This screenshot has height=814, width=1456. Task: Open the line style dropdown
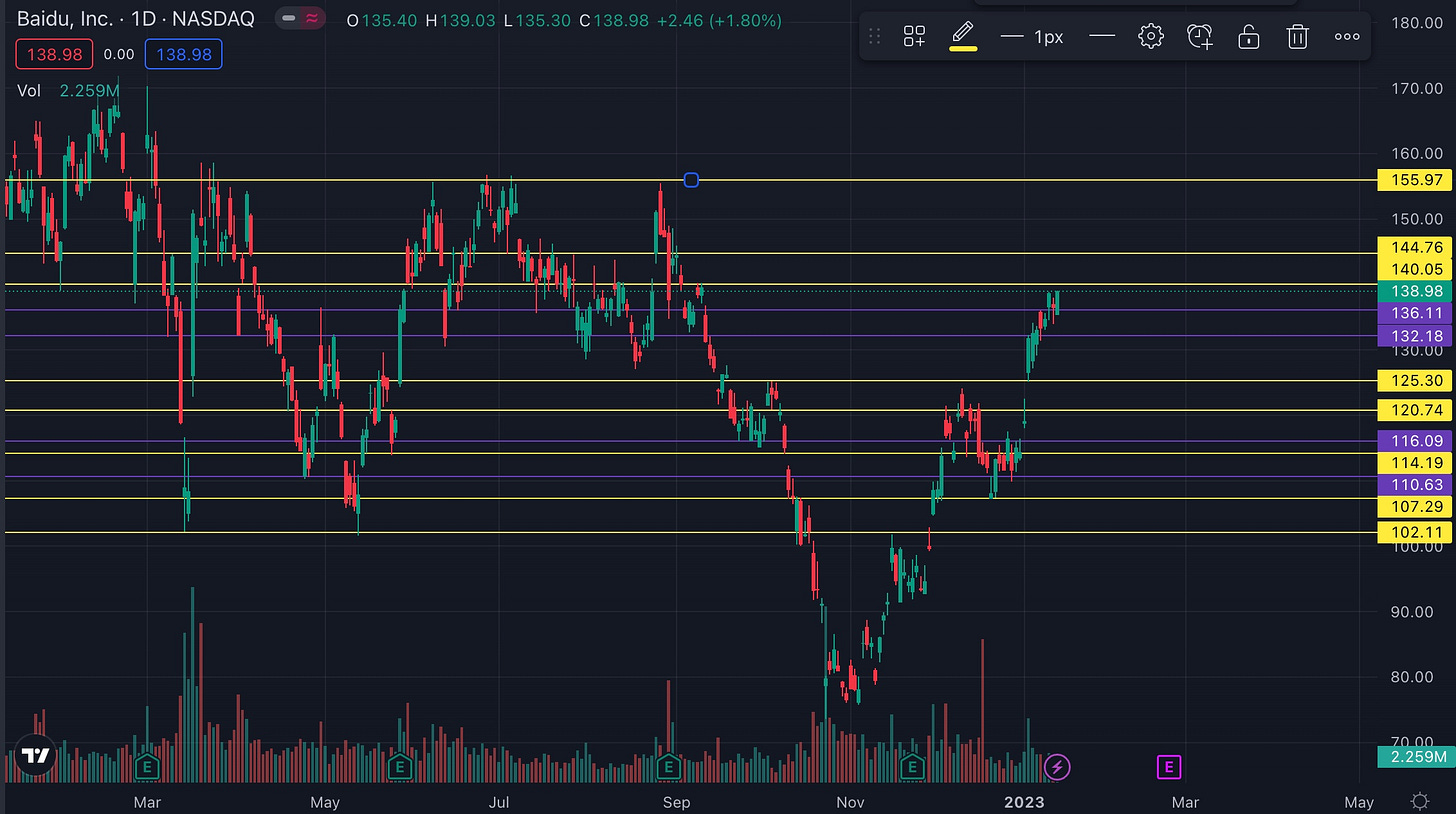tap(1102, 37)
